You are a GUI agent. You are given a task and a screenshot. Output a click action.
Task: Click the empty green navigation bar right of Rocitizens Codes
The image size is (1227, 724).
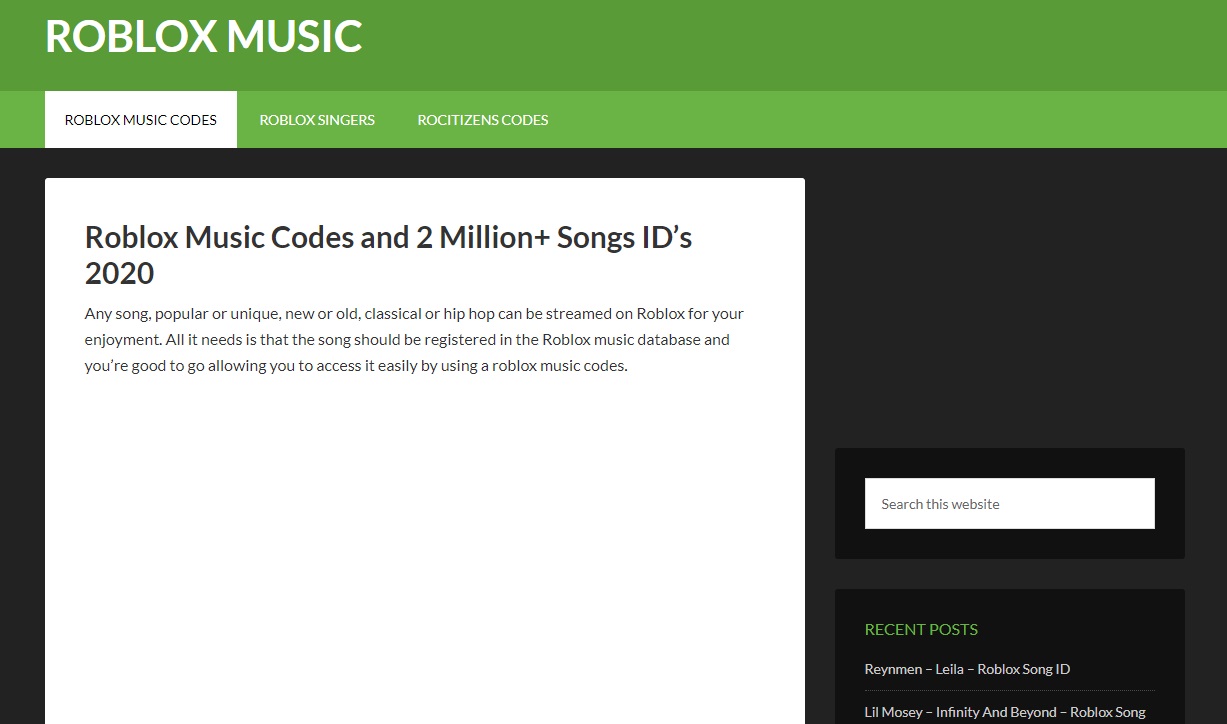click(x=880, y=120)
